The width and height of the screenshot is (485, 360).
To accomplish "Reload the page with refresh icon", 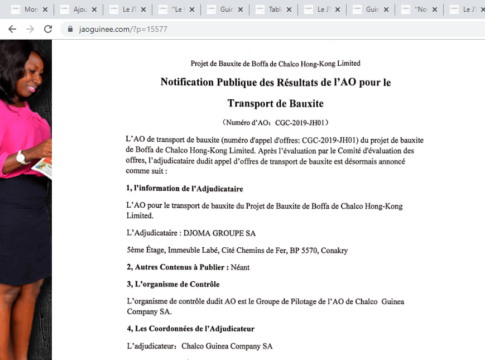I will tap(48, 29).
